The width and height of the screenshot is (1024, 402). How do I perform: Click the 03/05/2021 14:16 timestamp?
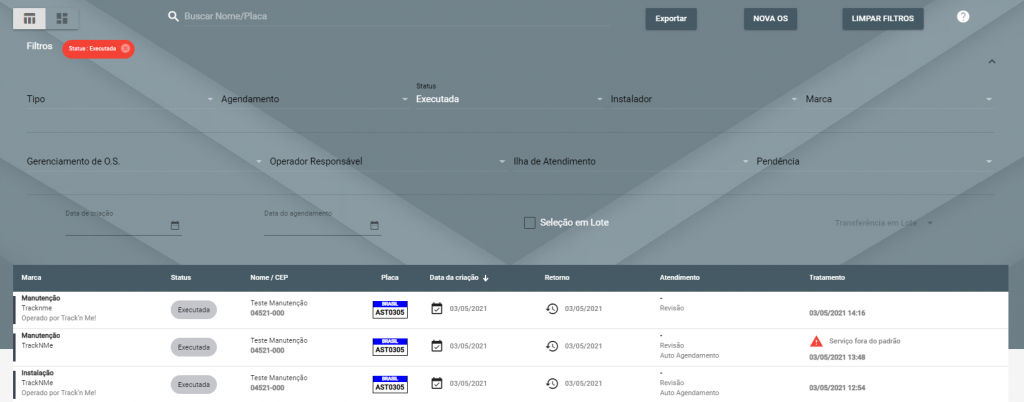click(x=837, y=313)
